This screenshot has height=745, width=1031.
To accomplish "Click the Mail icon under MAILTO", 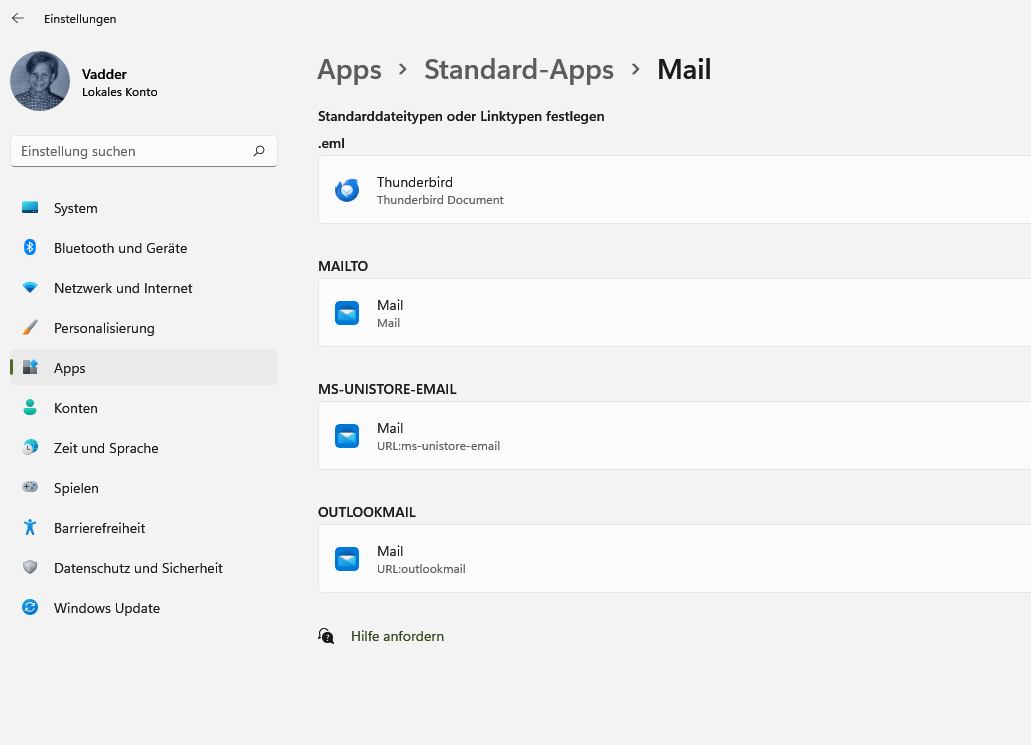I will (347, 313).
